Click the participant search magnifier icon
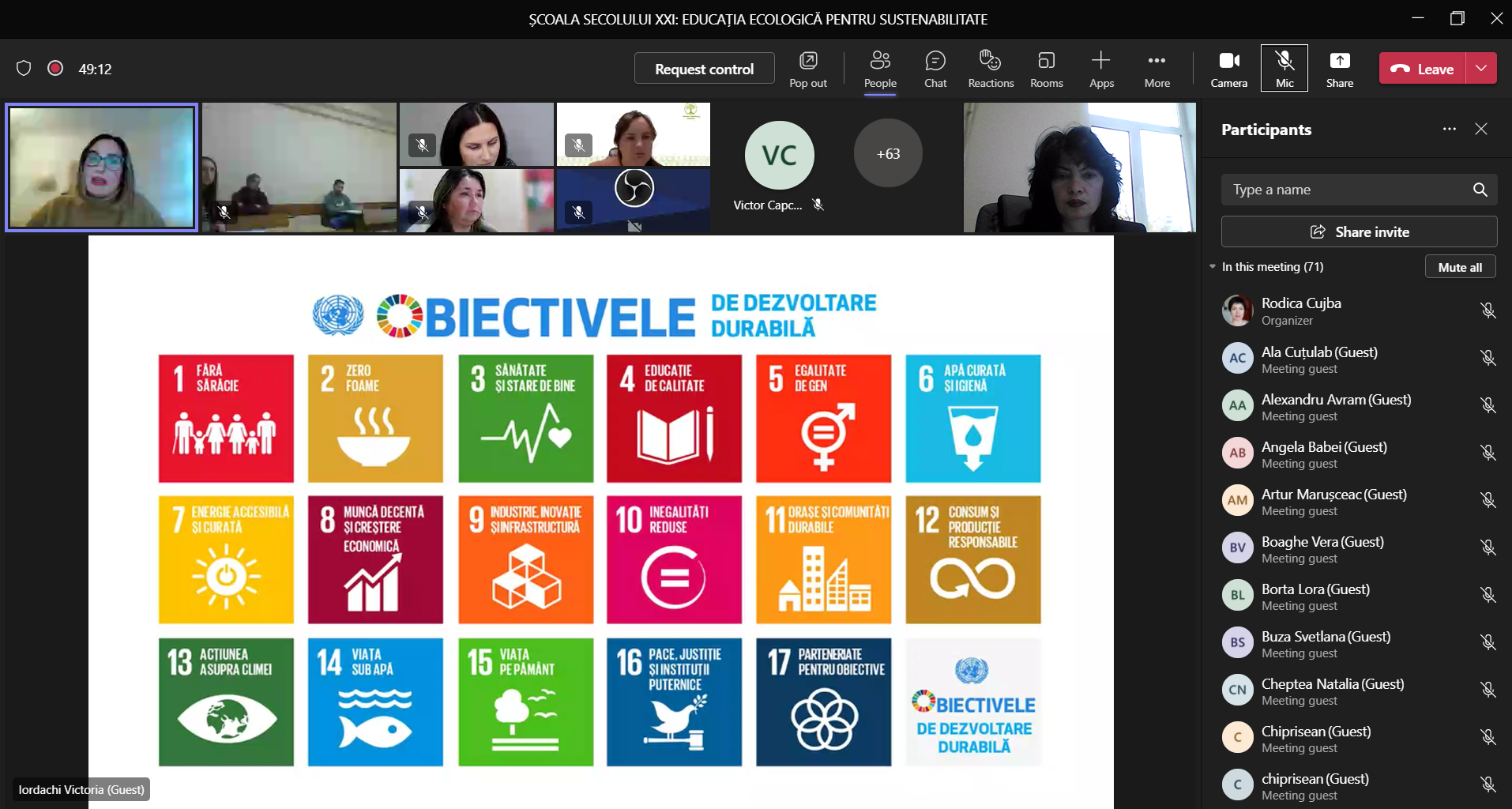Image resolution: width=1512 pixels, height=809 pixels. point(1480,190)
